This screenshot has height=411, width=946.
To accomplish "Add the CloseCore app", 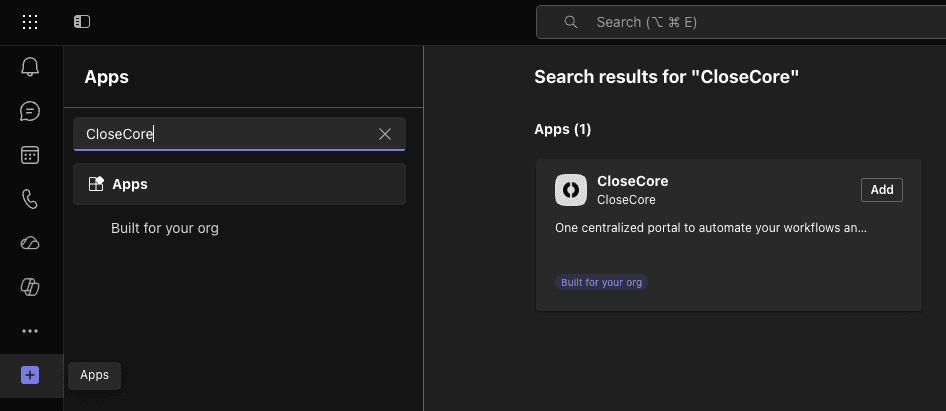I will [x=881, y=190].
